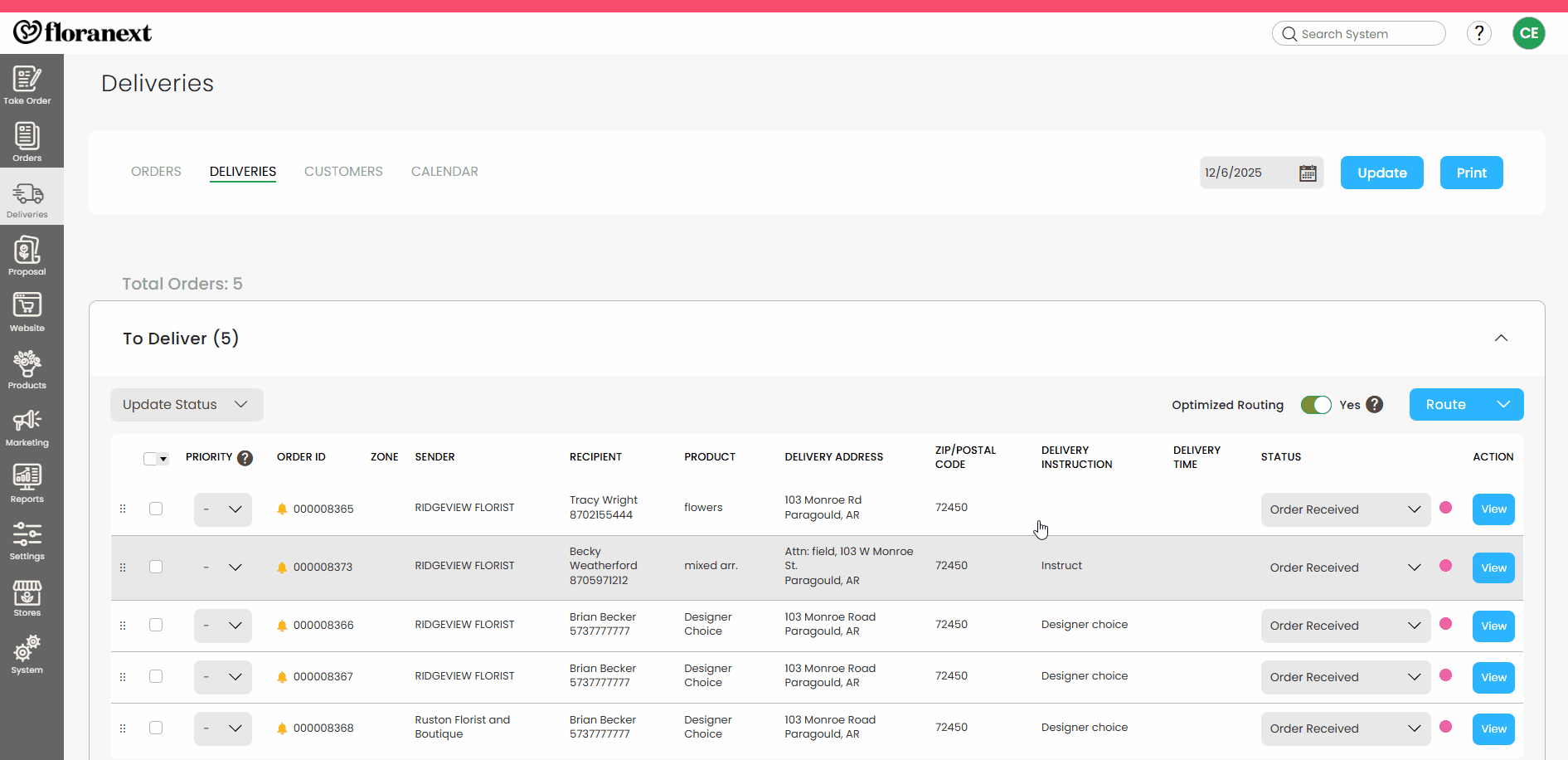Open priority dropdown for order 000008373
The height and width of the screenshot is (760, 1568).
(x=223, y=568)
